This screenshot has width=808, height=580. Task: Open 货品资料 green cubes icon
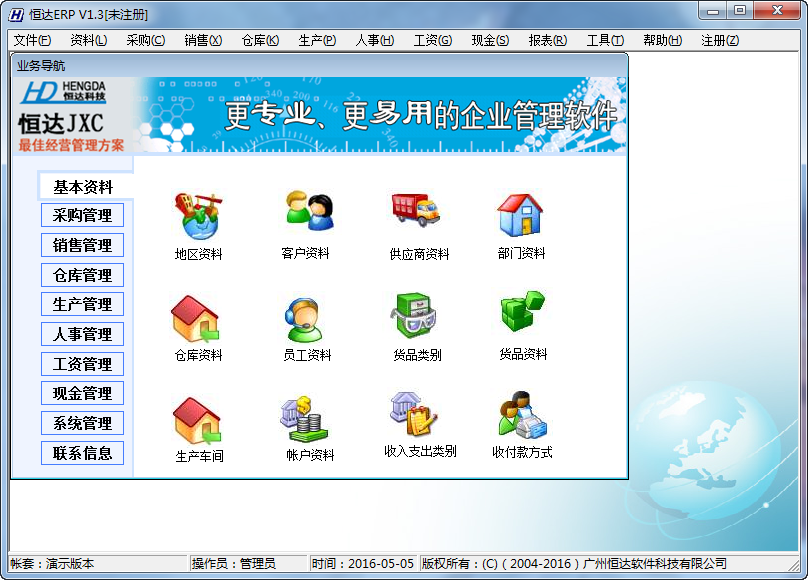[522, 311]
